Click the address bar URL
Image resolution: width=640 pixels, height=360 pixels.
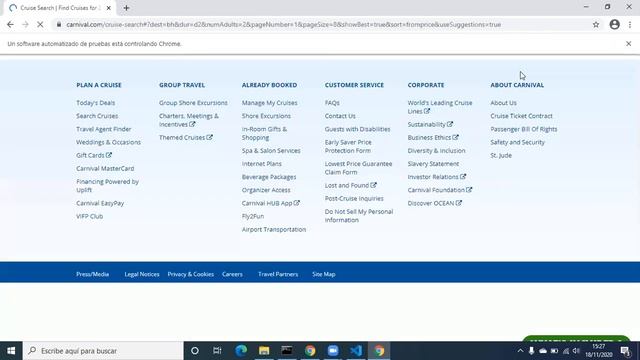point(283,24)
